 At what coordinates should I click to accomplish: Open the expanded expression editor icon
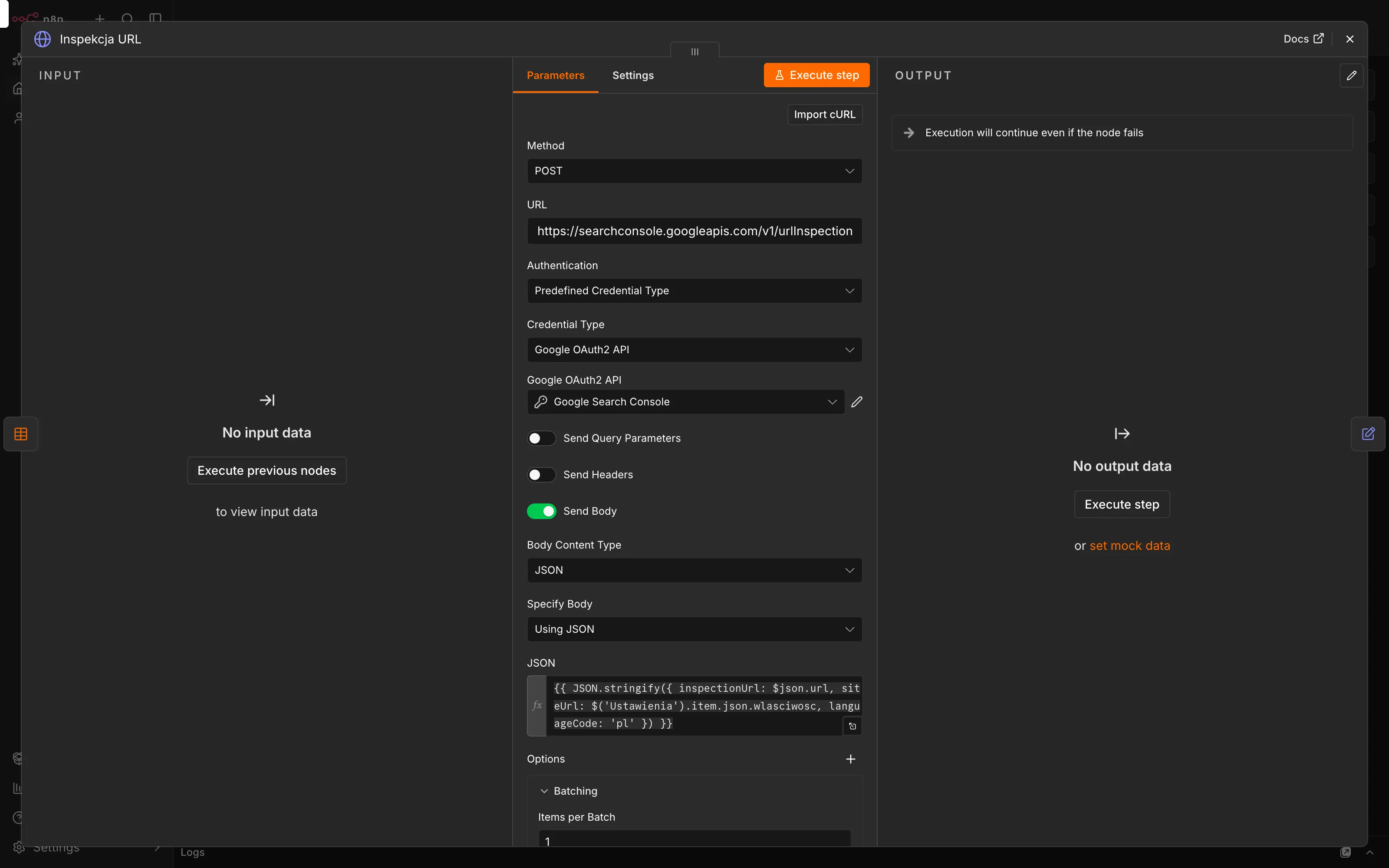[852, 726]
